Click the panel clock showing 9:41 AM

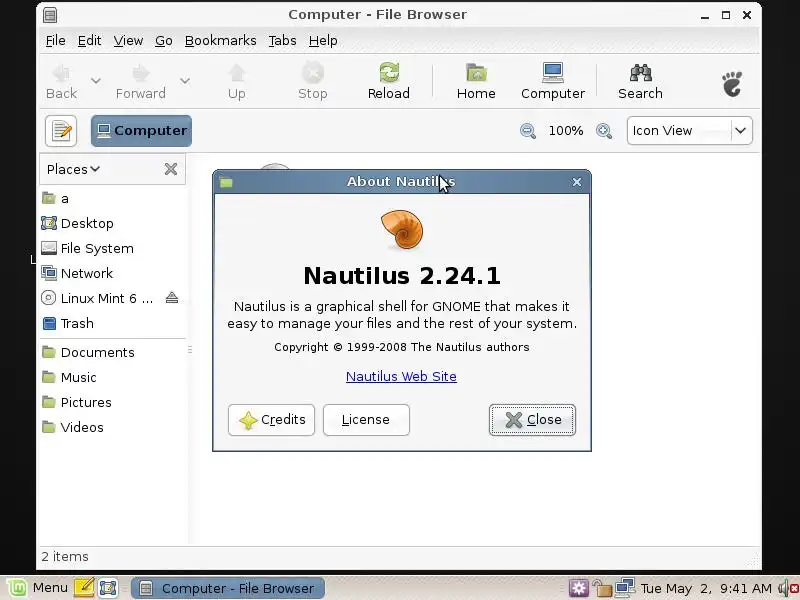point(706,588)
